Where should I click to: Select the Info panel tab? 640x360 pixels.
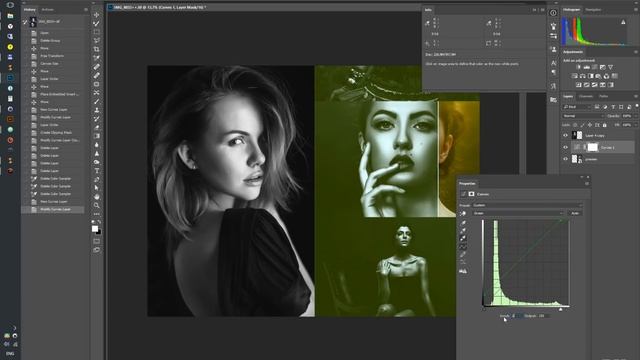(428, 10)
